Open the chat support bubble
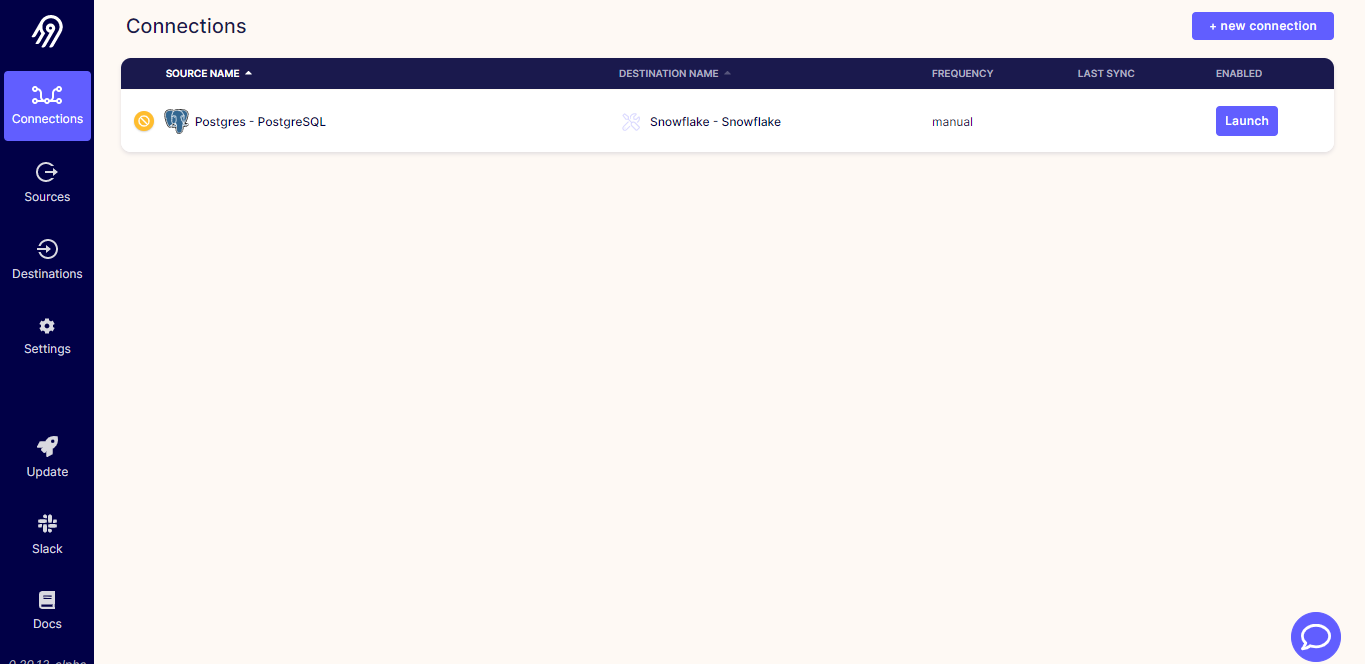This screenshot has width=1365, height=664. pyautogui.click(x=1315, y=637)
